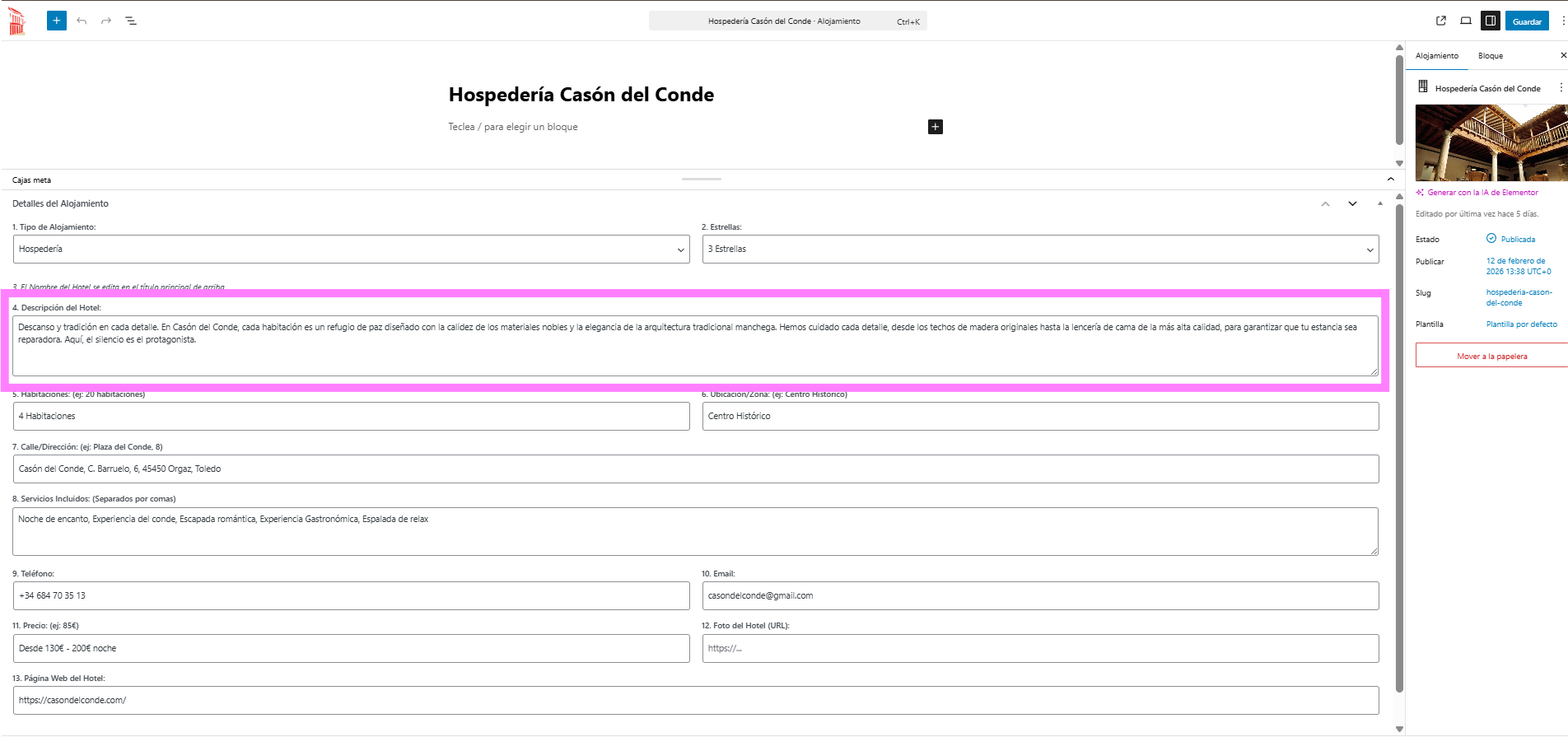The width and height of the screenshot is (1568, 737).
Task: Toggle the Detalles del Alojamiento panel
Action: 1380,203
